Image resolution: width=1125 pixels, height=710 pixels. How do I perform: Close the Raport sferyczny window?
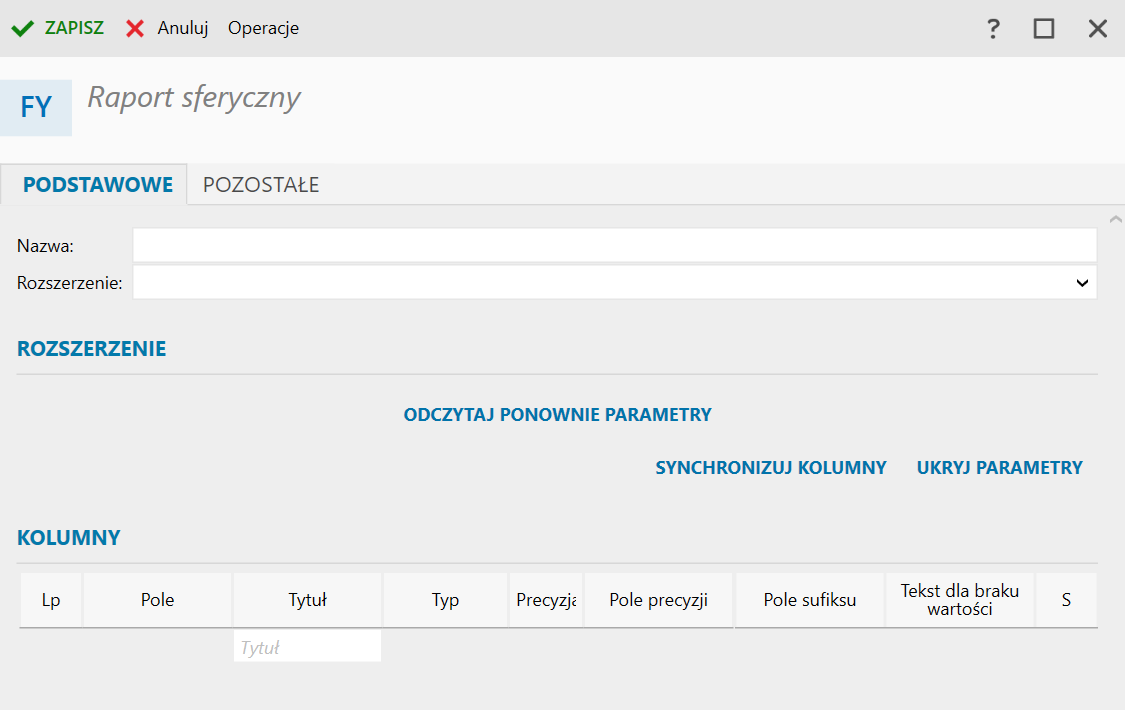(x=1098, y=29)
